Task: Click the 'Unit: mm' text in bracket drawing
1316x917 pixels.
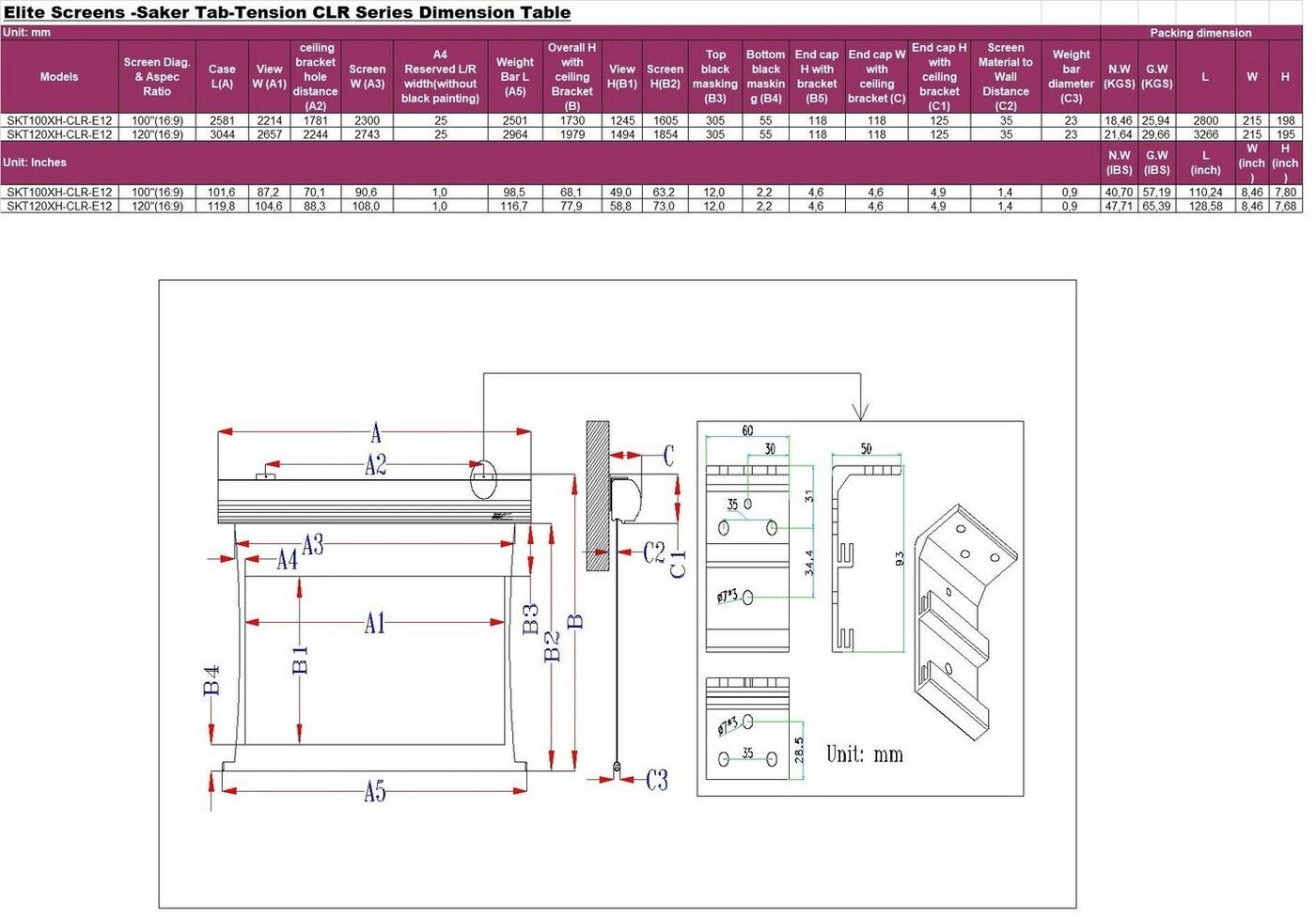Action: (864, 754)
